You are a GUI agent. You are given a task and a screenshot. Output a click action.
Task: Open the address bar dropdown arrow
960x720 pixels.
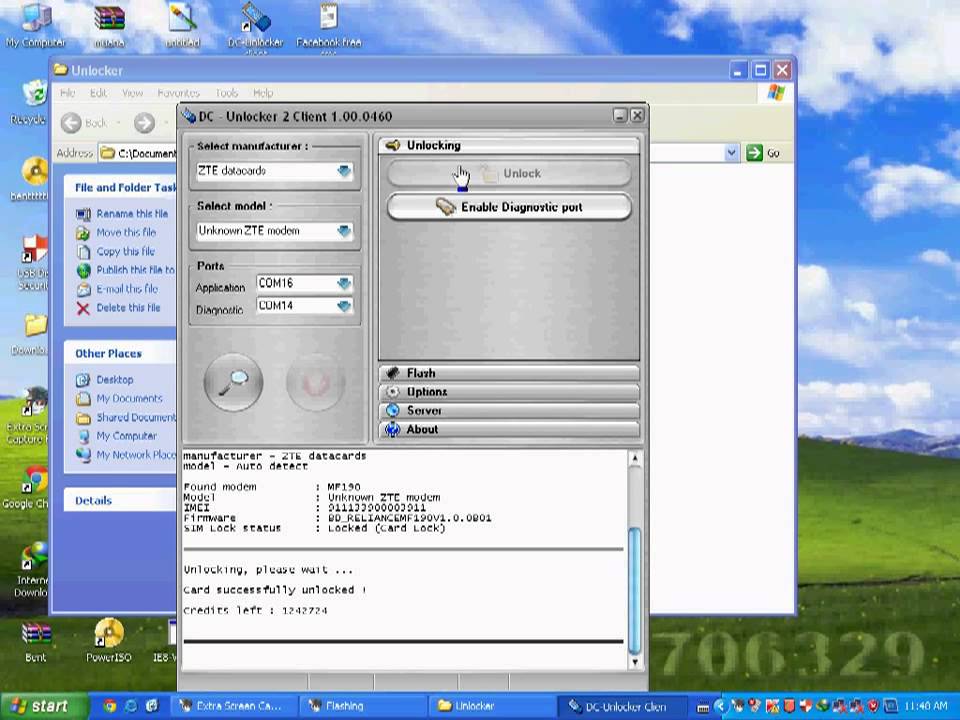731,153
